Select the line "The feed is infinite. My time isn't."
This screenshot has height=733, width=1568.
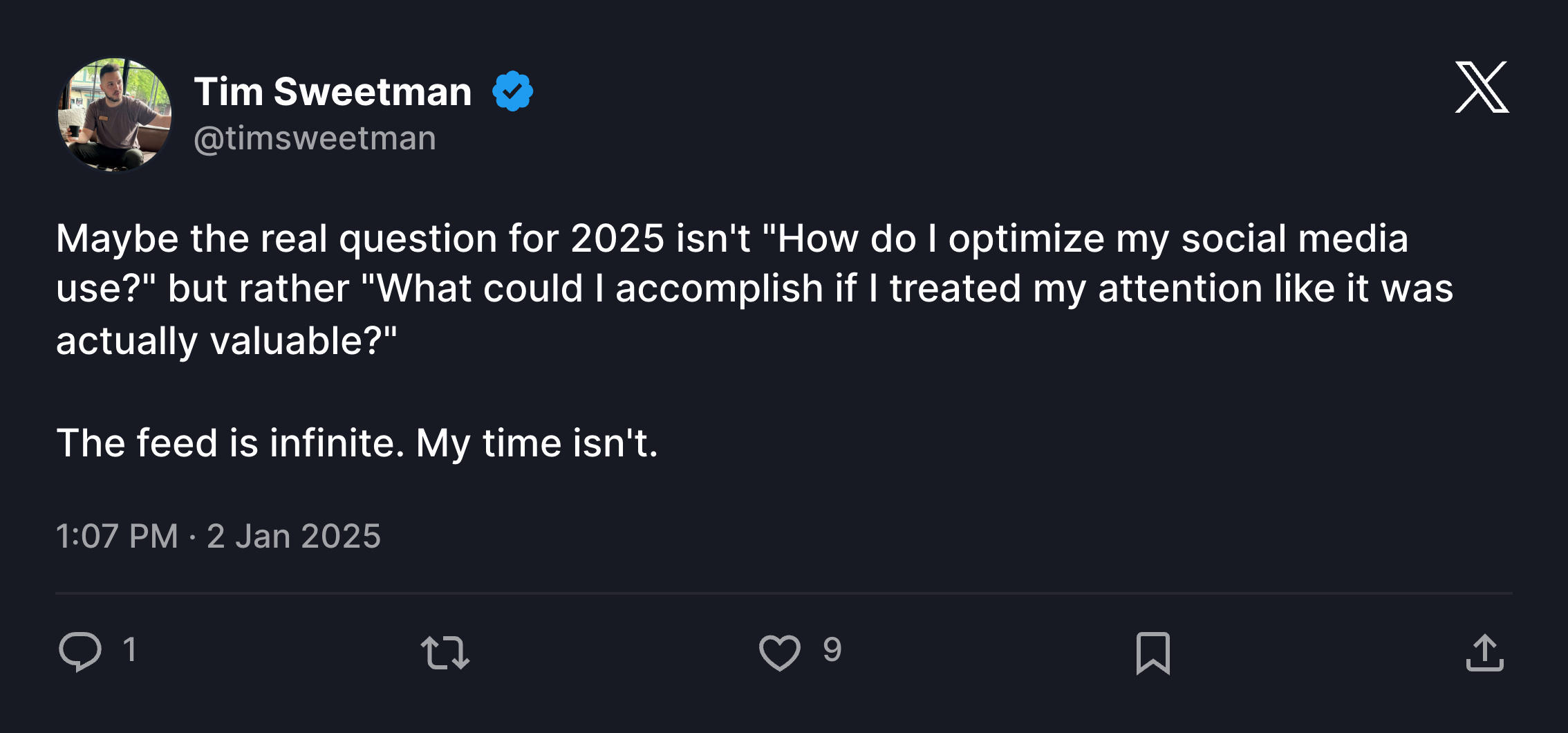(357, 443)
